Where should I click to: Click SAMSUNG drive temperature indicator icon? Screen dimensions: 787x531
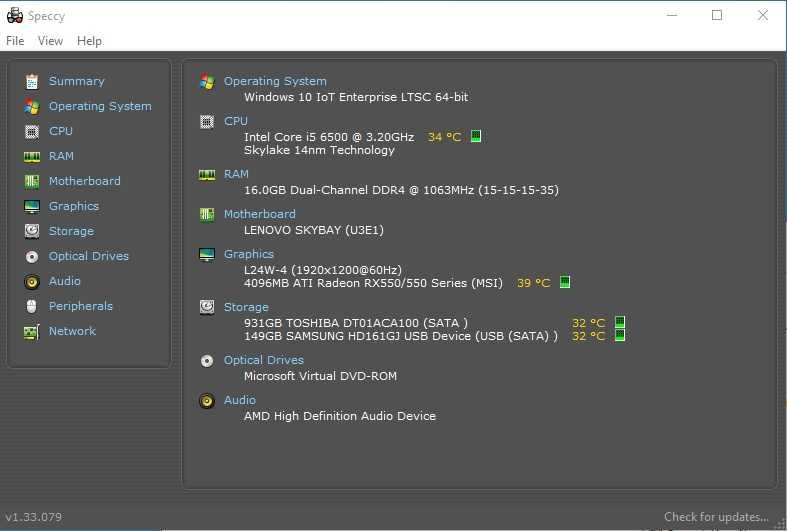(x=620, y=335)
